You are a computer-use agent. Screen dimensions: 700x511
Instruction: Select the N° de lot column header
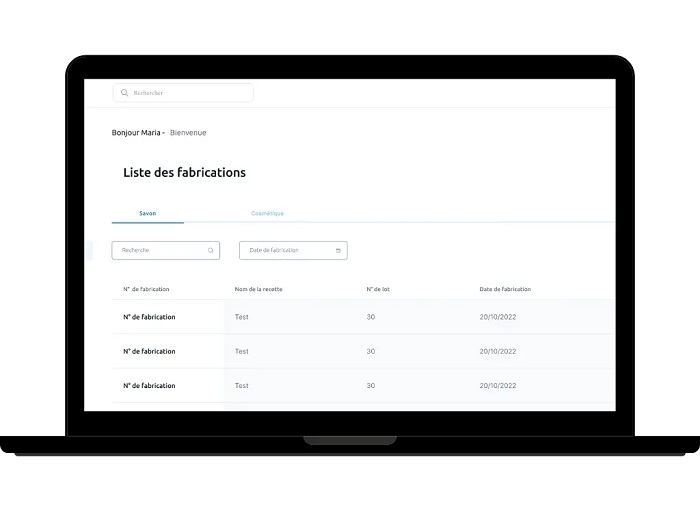click(377, 289)
